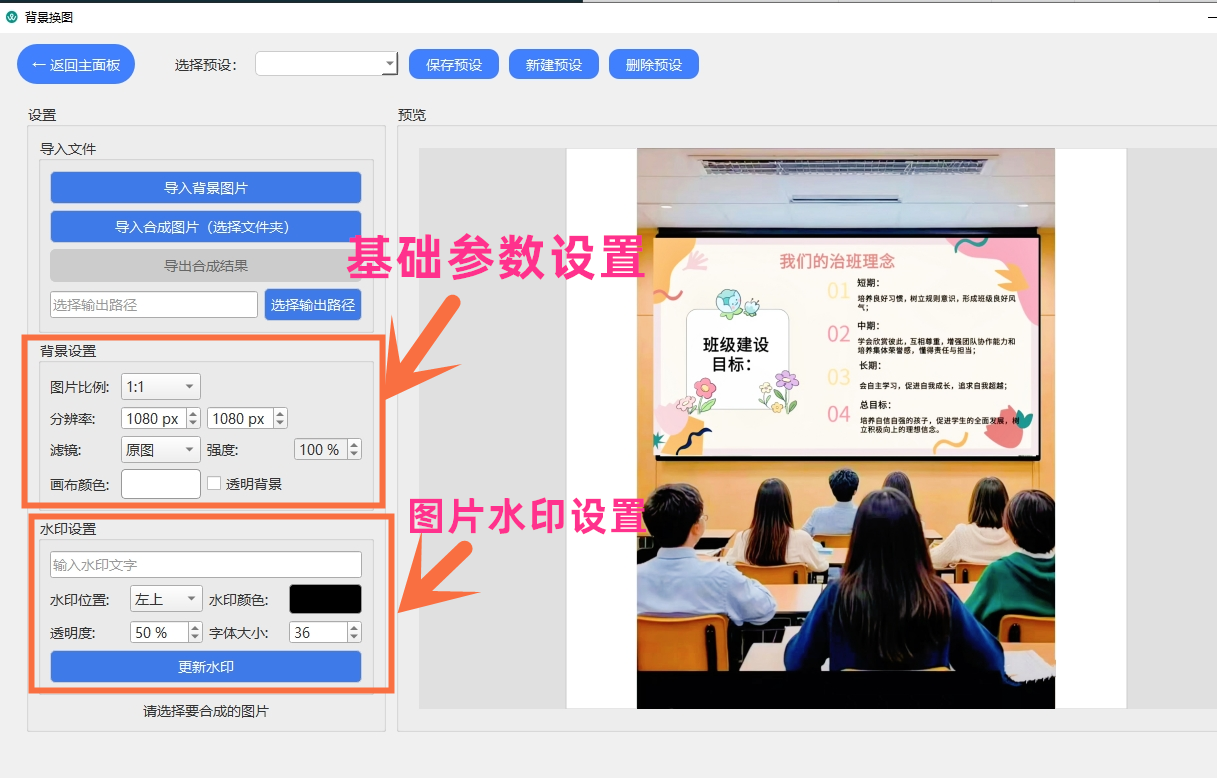Decrease 字体大小 with the down arrow

(x=354, y=638)
